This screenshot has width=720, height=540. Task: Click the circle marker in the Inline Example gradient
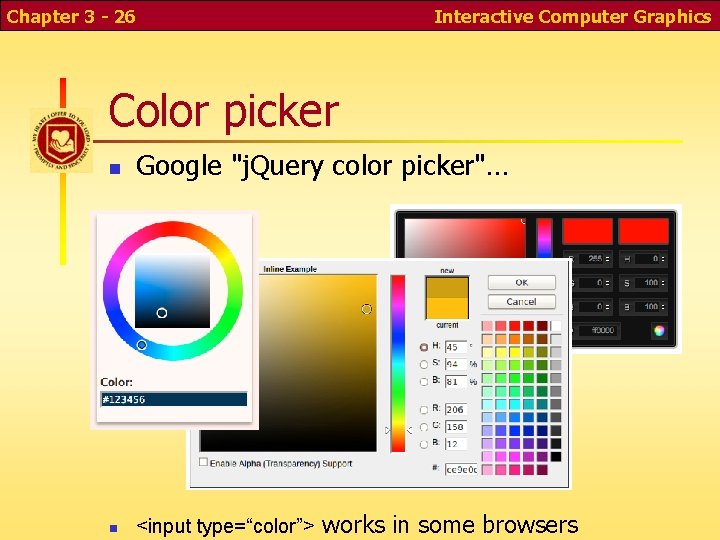point(366,309)
